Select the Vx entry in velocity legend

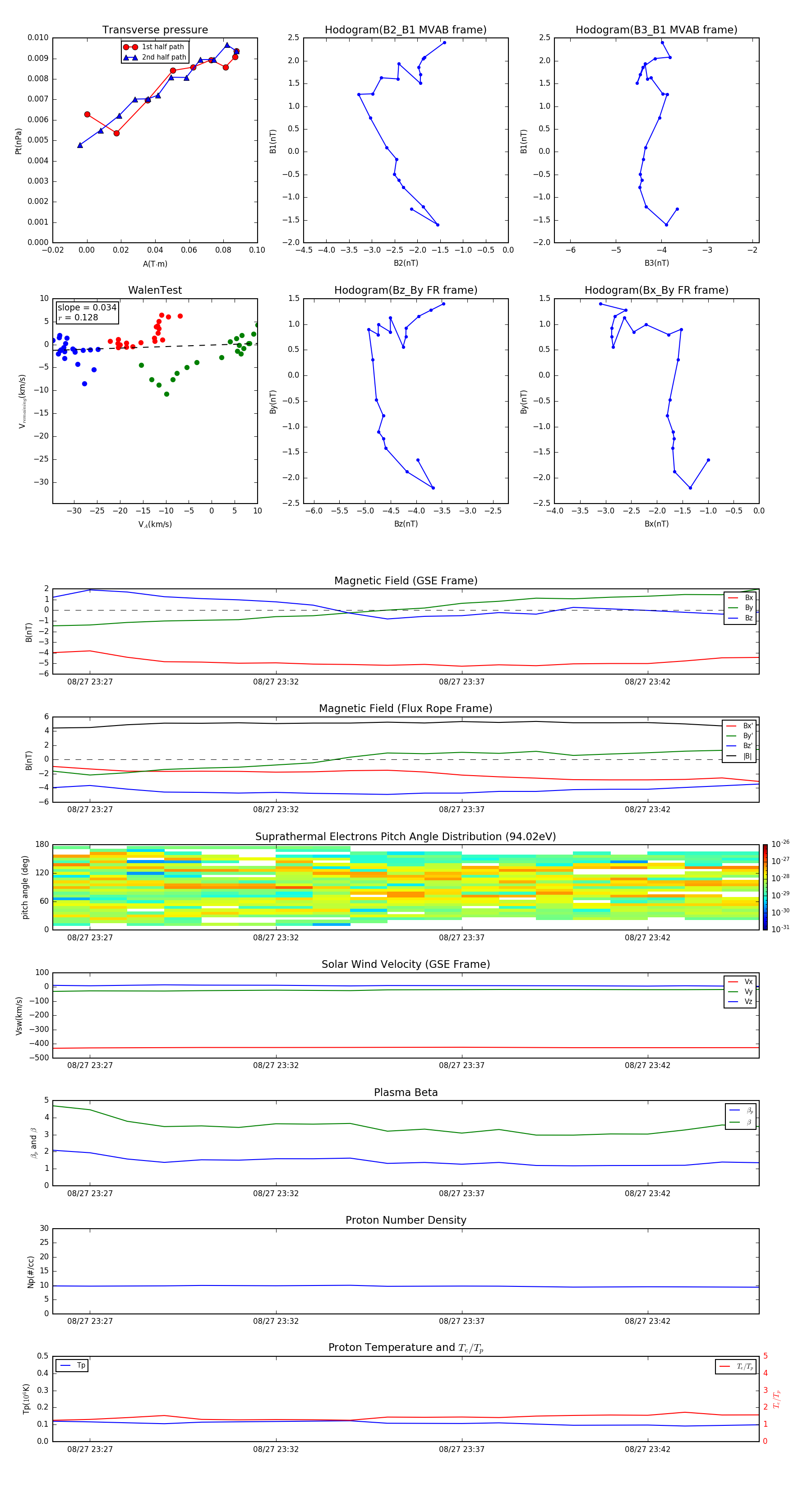coord(740,981)
